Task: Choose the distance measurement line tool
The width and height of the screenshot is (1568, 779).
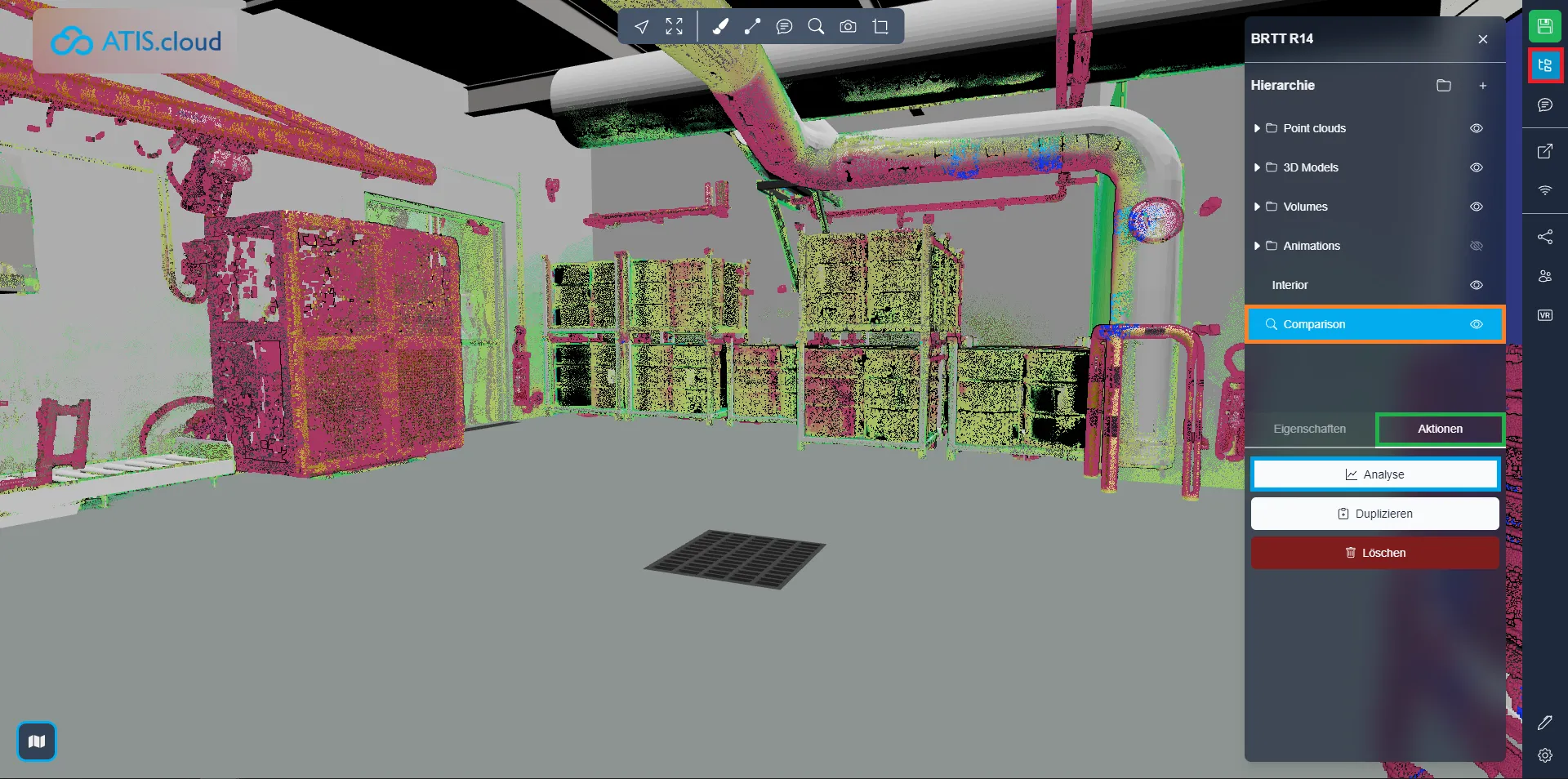Action: pos(752,27)
